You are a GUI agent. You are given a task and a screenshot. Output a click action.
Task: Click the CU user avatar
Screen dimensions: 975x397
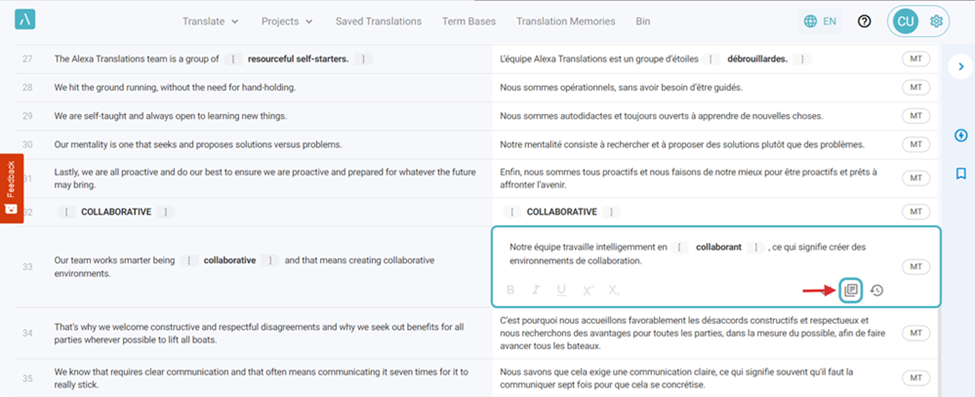(x=905, y=21)
